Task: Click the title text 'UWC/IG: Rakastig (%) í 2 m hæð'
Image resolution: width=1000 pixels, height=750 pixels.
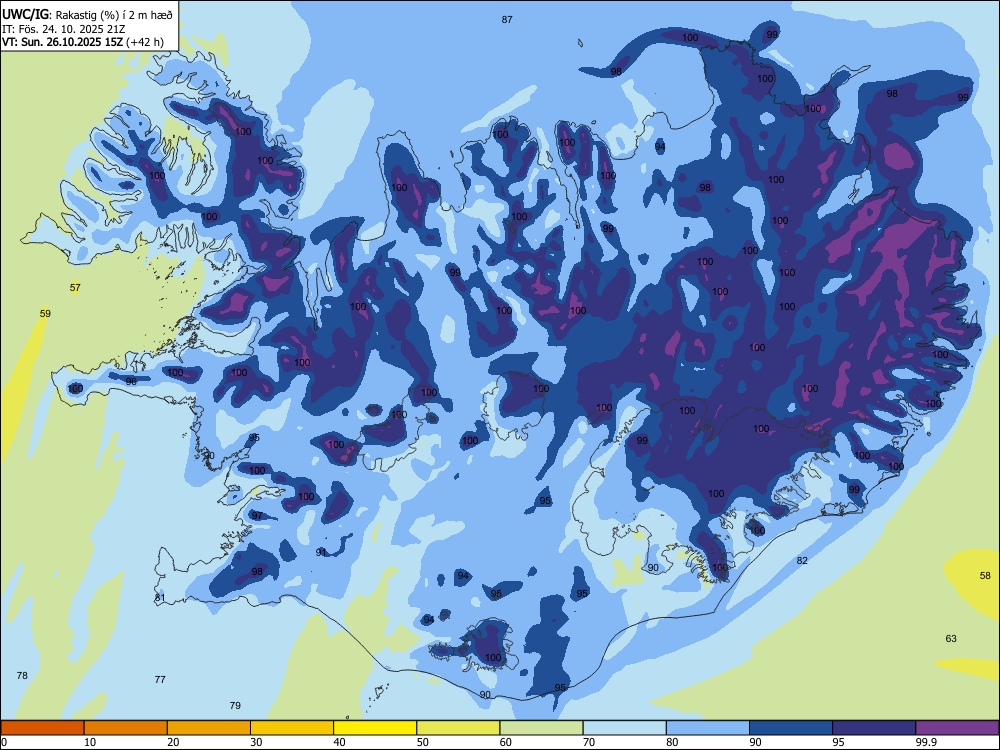Action: [87, 15]
